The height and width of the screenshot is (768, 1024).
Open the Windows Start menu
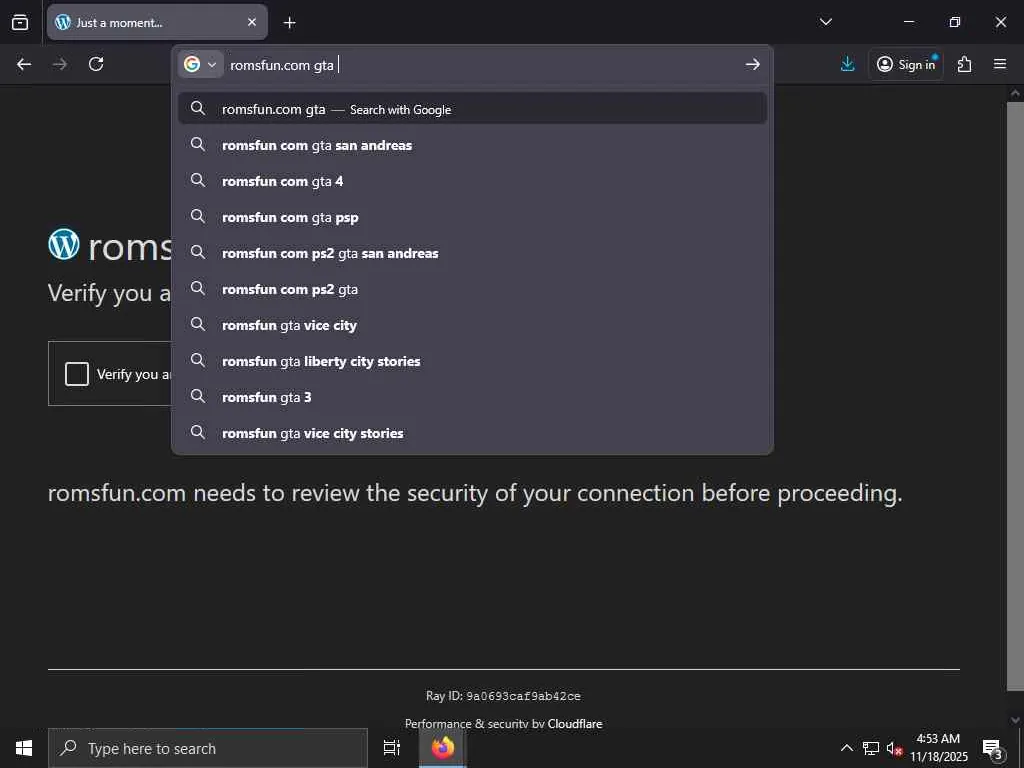tap(24, 748)
